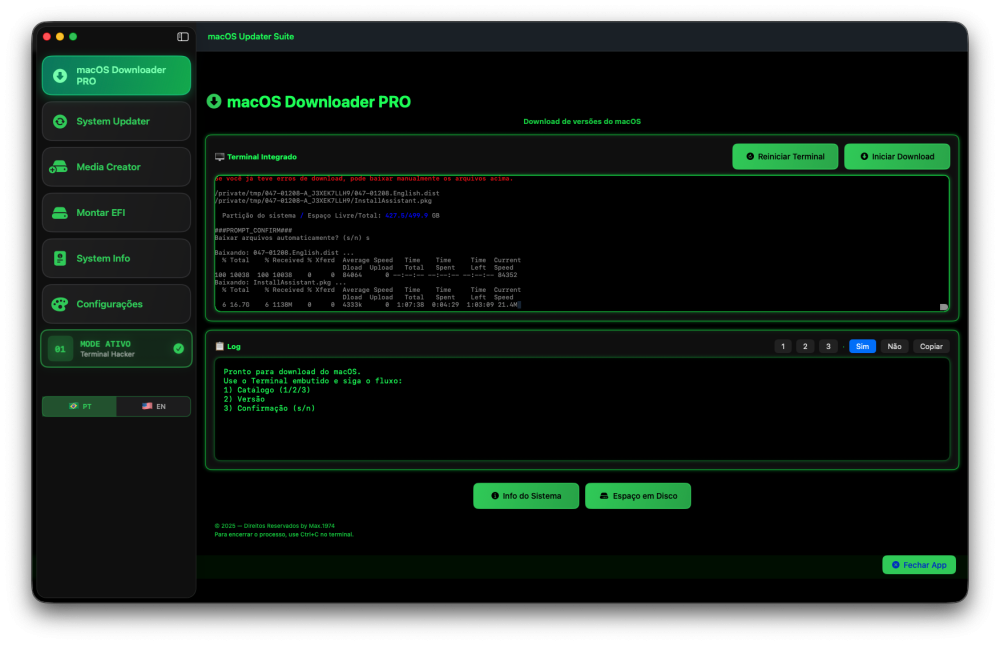Open Media Creator section
Screen dimensions: 1000x645
click(116, 167)
